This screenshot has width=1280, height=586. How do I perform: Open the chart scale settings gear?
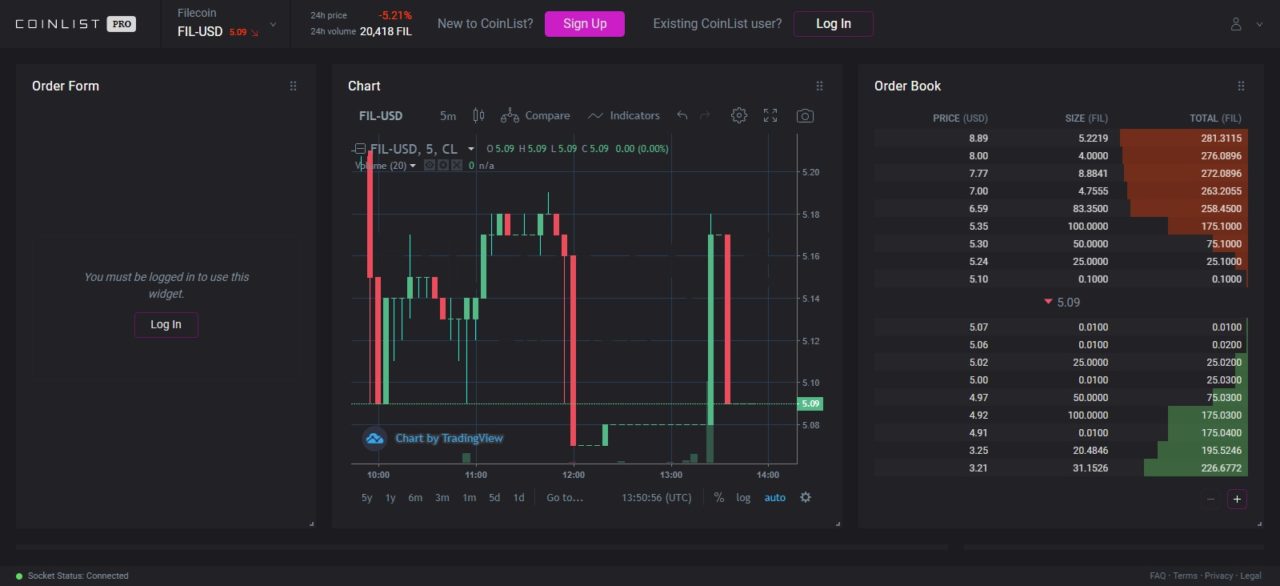coord(805,497)
